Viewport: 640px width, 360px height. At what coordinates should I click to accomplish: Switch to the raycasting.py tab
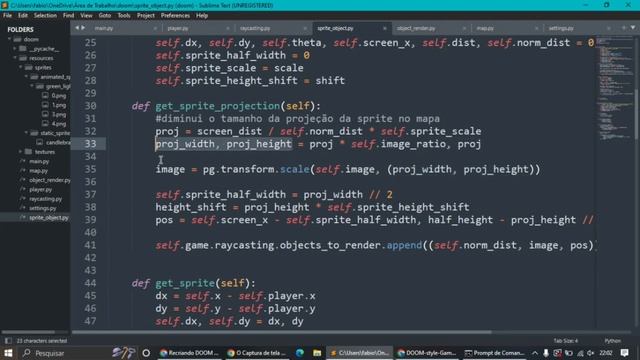pyautogui.click(x=255, y=28)
